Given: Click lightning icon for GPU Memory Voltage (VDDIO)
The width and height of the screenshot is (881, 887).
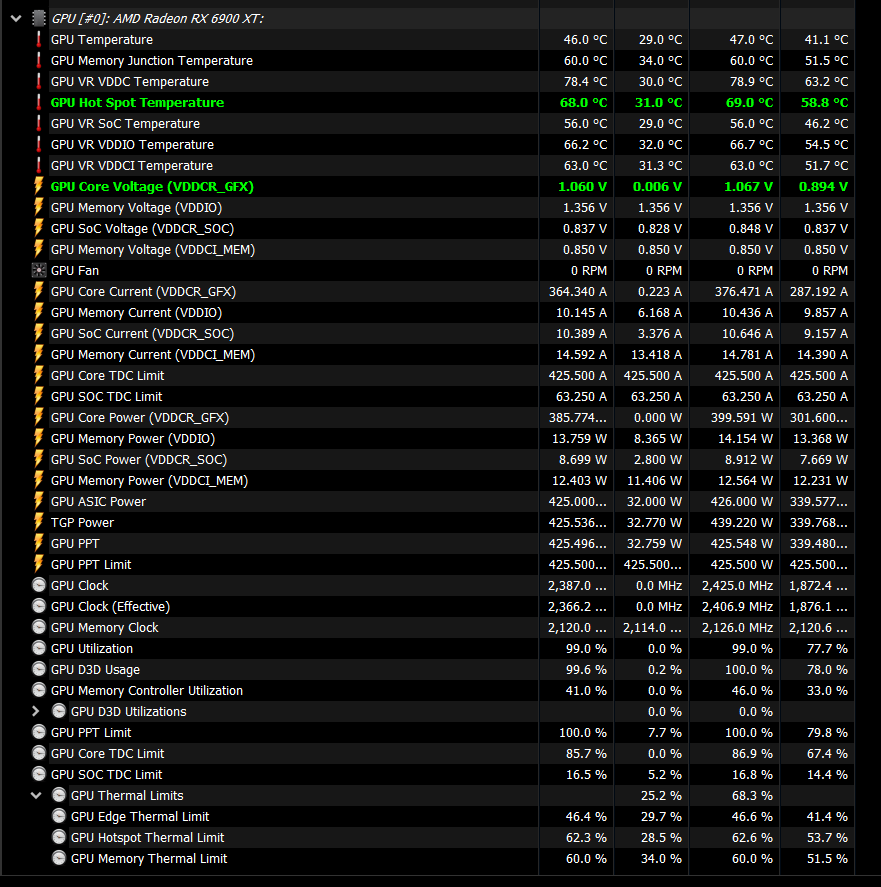Looking at the screenshot, I should 38,207.
